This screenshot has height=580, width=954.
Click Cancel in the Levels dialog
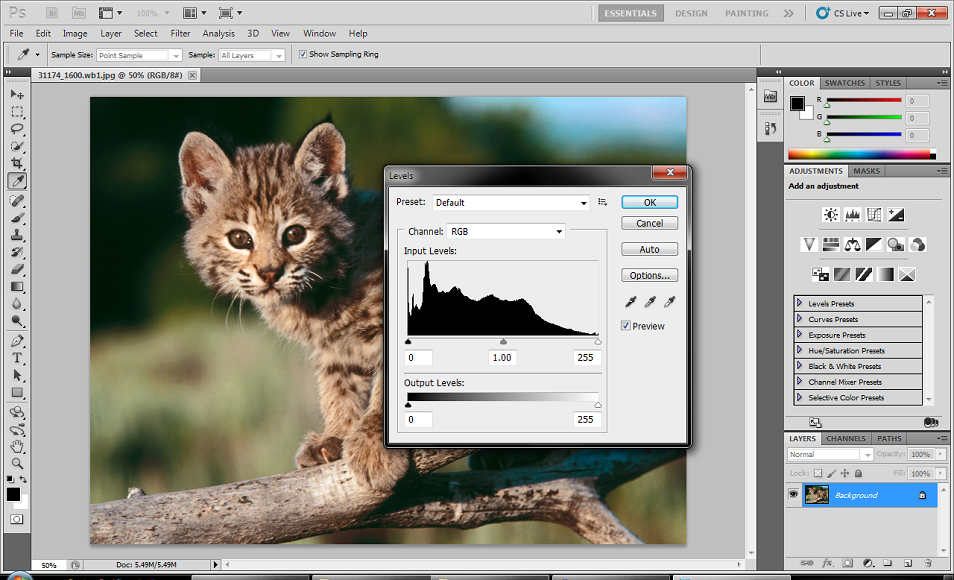tap(650, 223)
